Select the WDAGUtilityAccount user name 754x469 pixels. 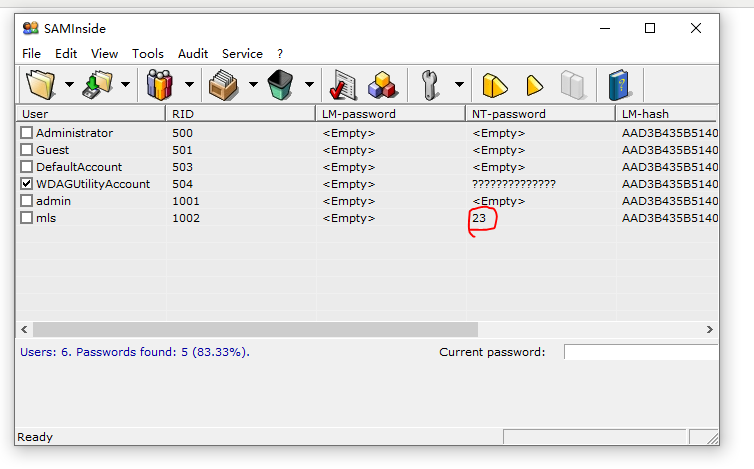(x=93, y=184)
